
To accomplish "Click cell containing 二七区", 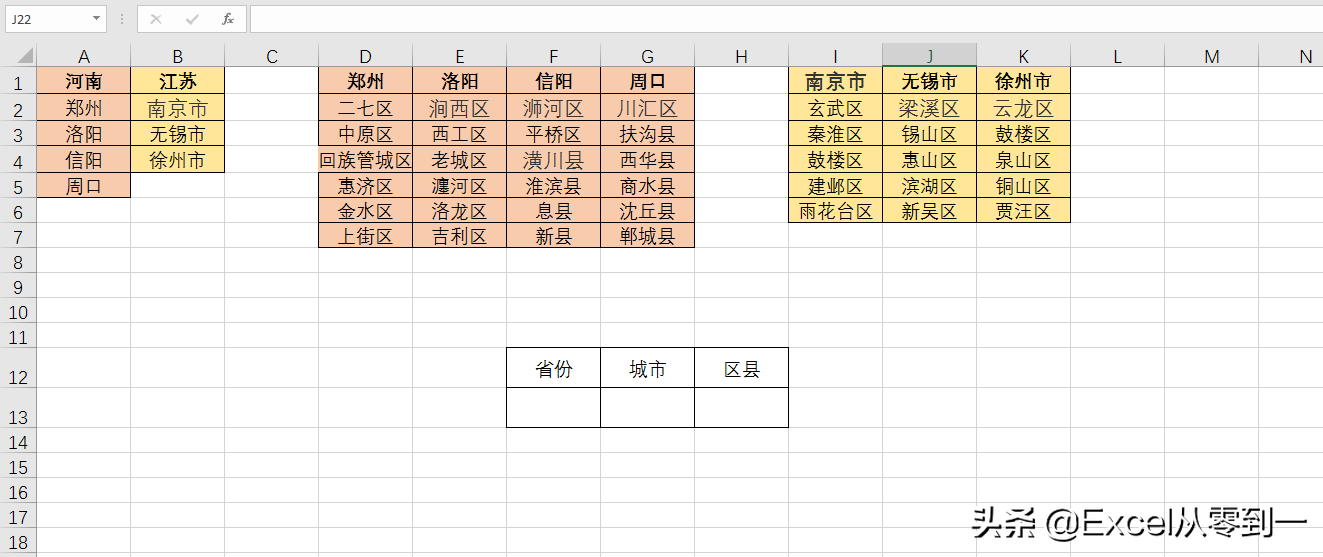I will pos(365,108).
